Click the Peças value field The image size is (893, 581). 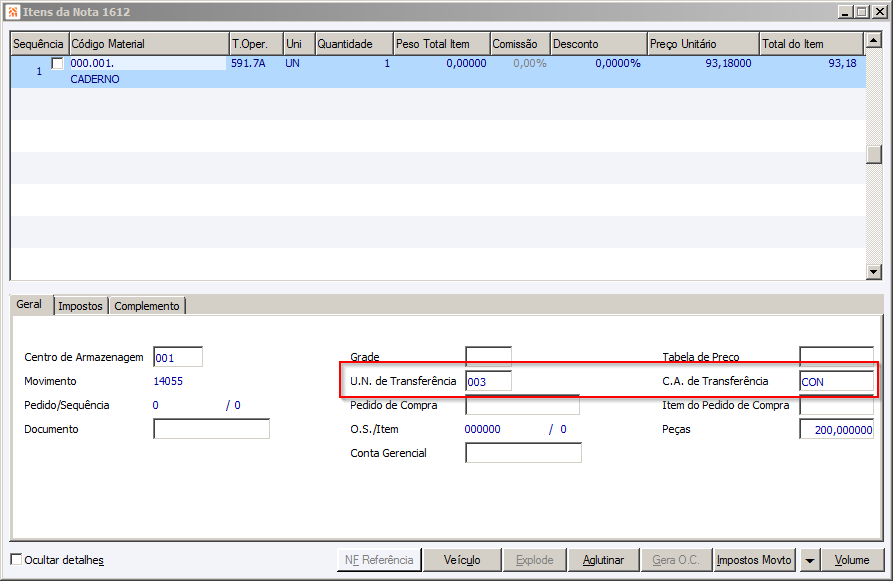click(x=836, y=429)
